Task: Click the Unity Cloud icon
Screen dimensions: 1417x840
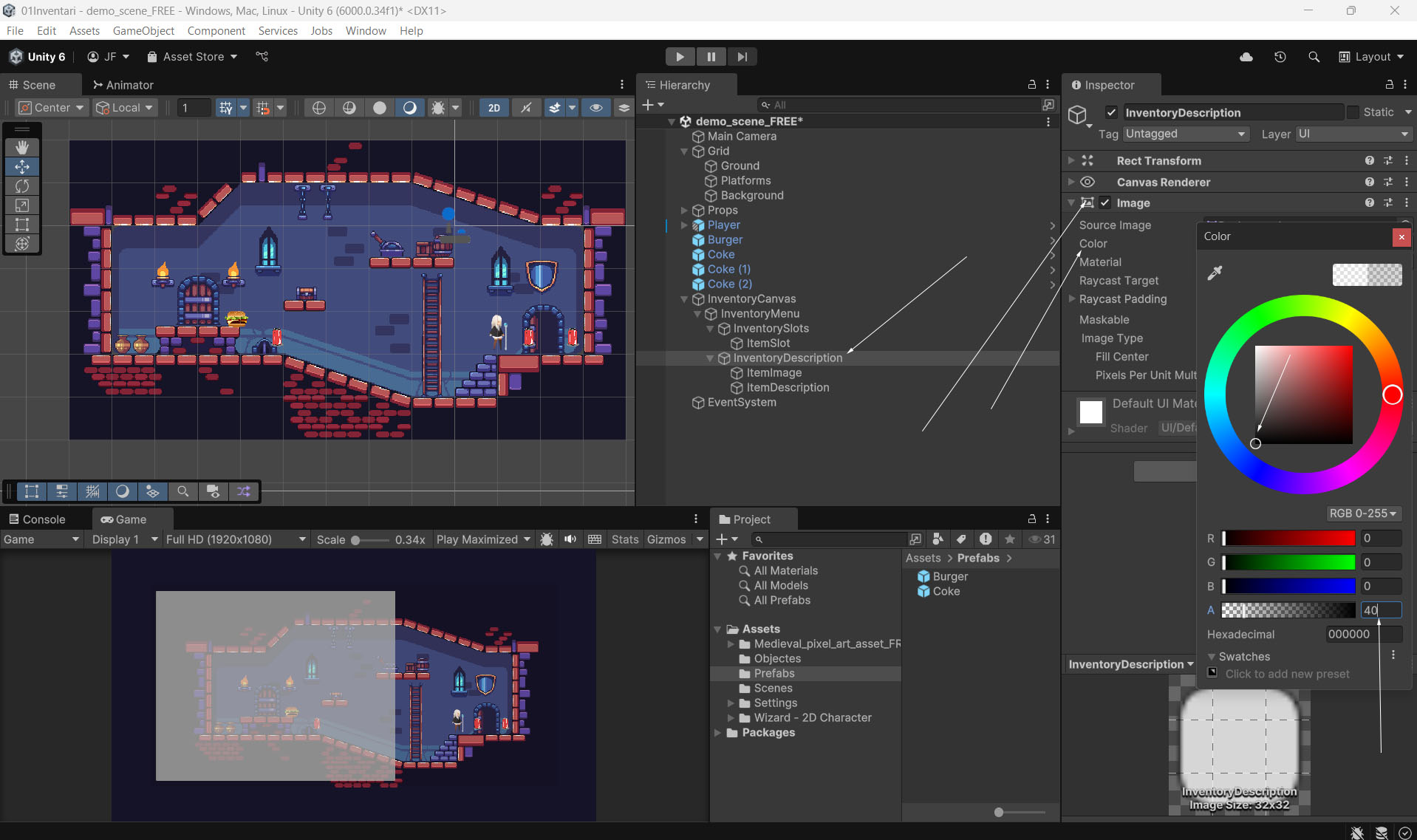Action: (x=1246, y=57)
